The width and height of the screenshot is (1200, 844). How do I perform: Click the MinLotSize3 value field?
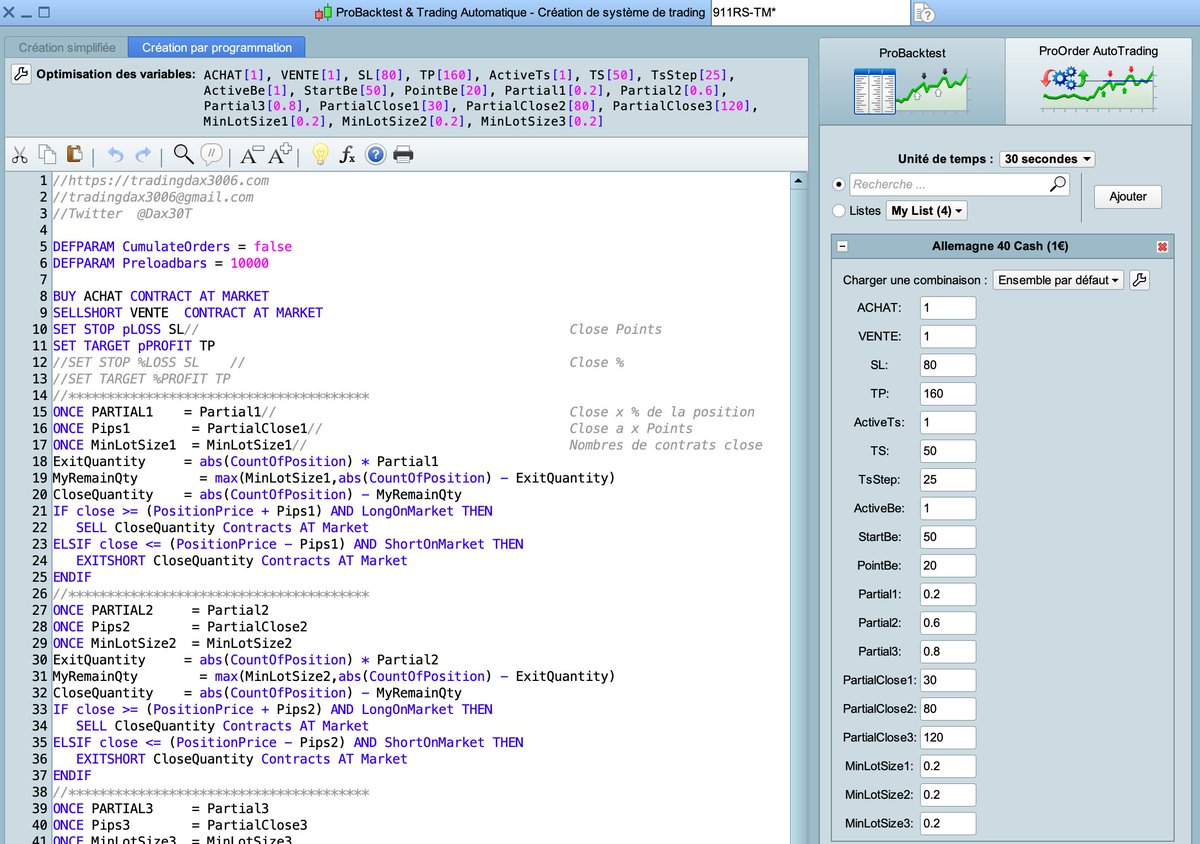pyautogui.click(x=947, y=823)
